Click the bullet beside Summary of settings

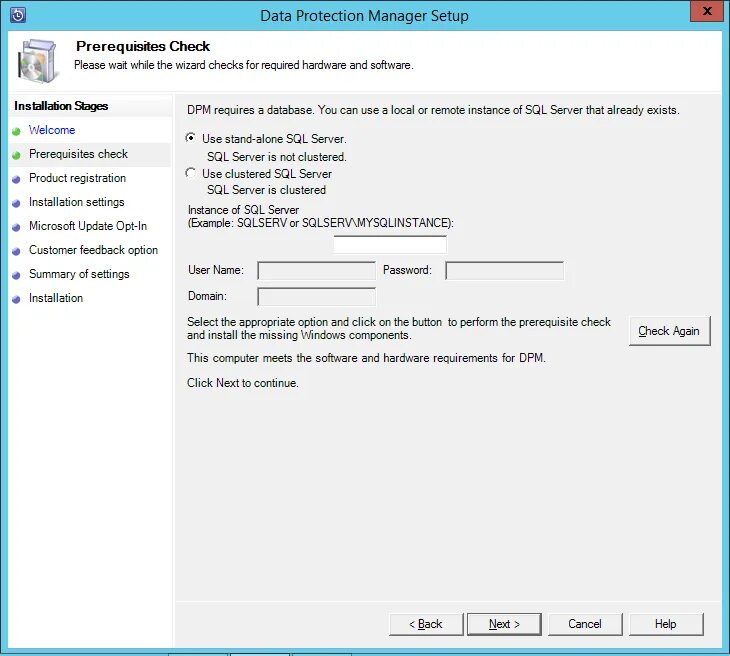pos(16,275)
